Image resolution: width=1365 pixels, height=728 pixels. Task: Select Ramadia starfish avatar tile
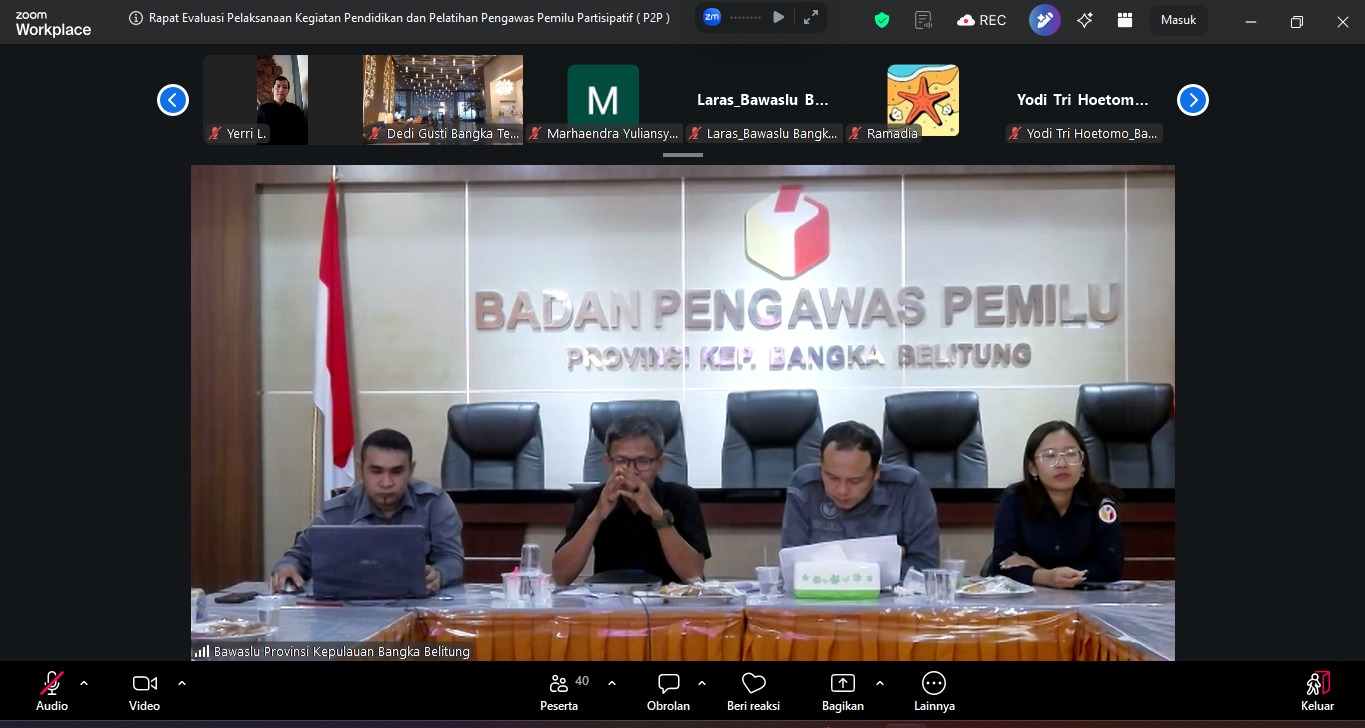tap(923, 100)
